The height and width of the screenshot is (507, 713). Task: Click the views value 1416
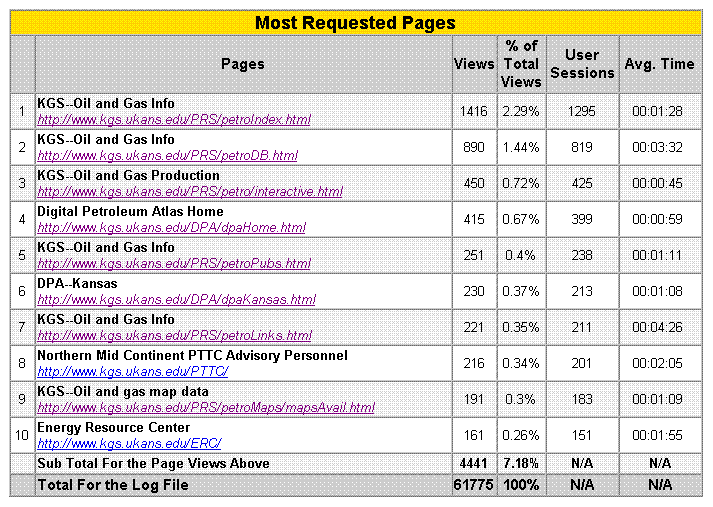point(473,111)
